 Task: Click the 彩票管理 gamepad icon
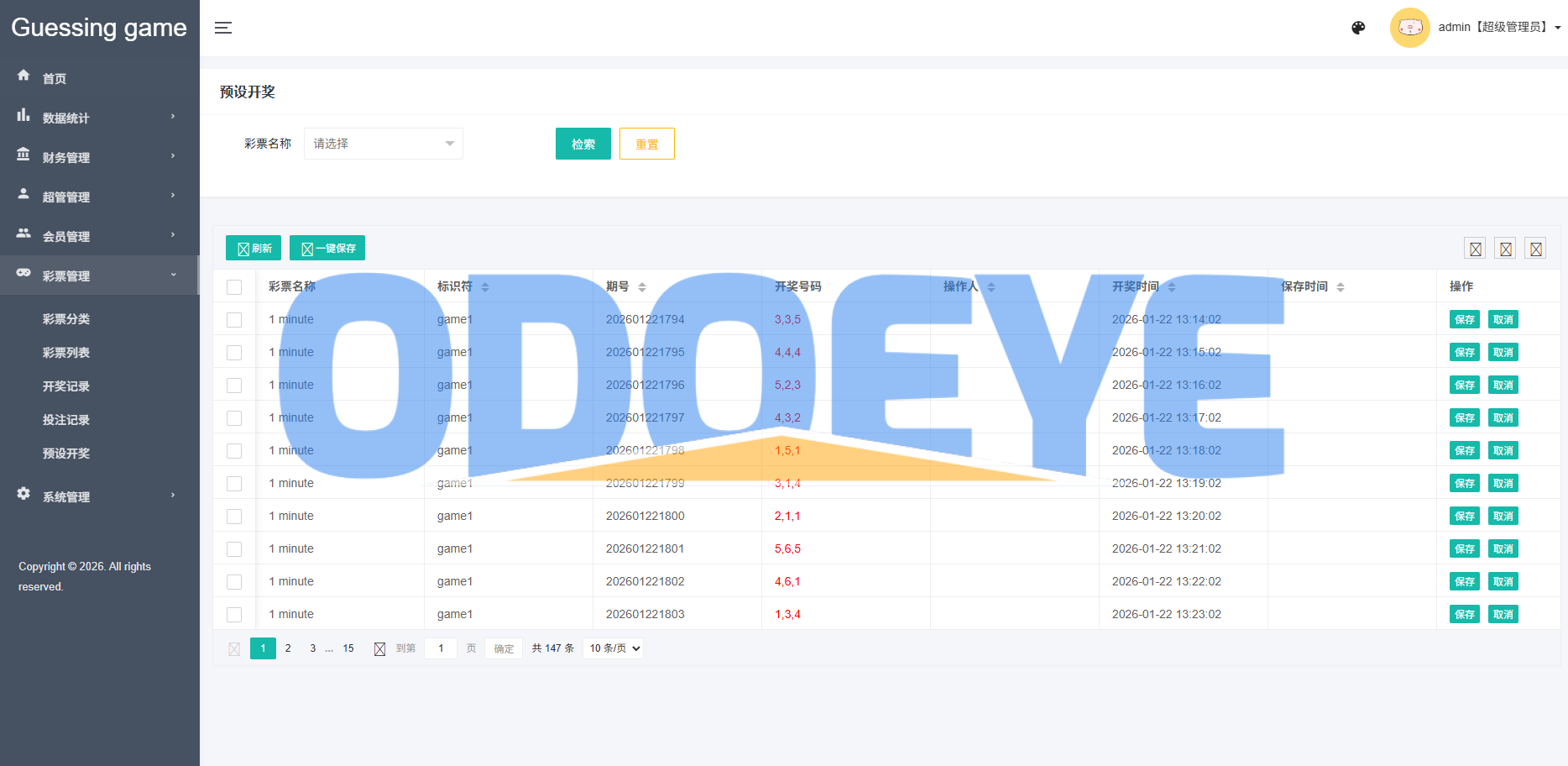24,273
